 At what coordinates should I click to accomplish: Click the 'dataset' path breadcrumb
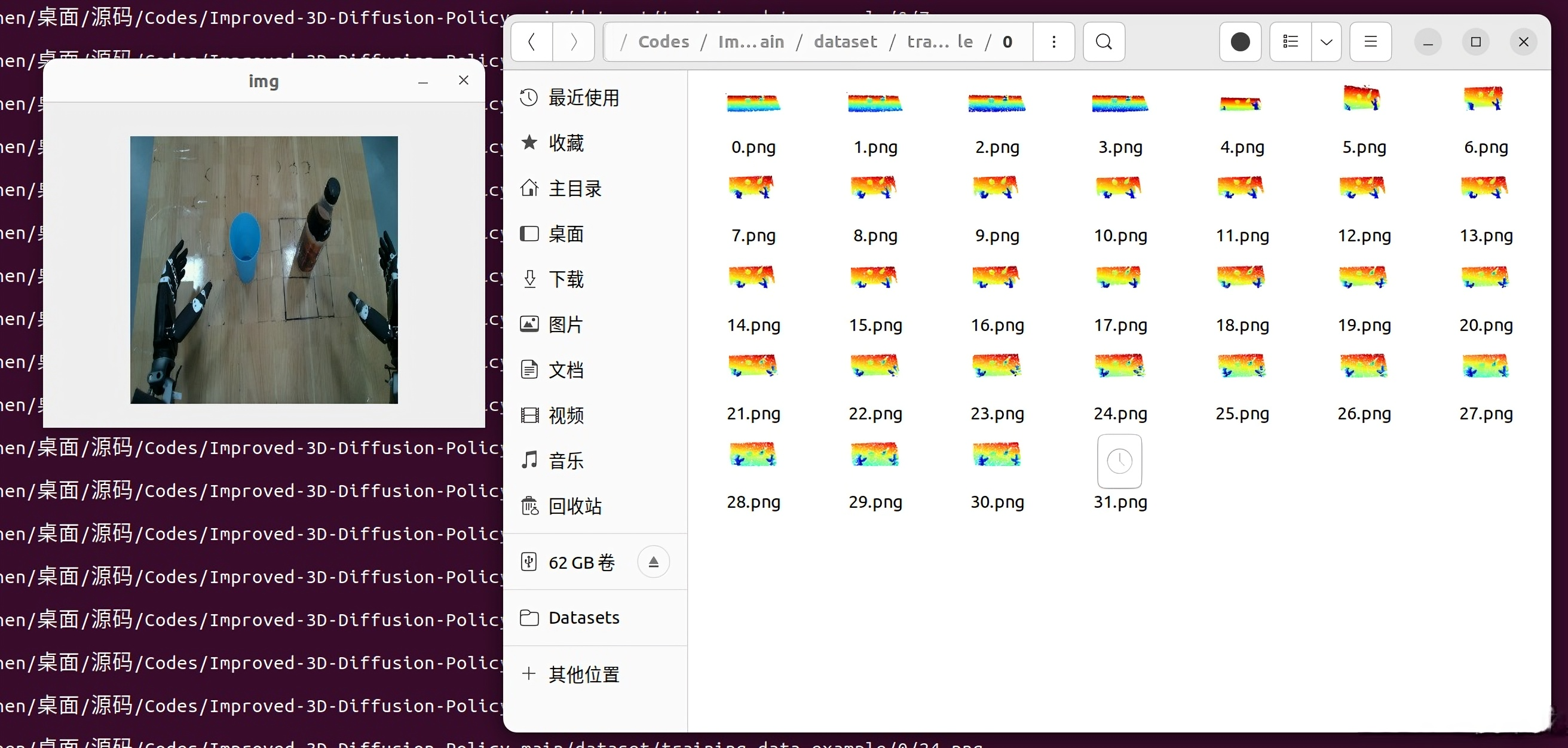click(x=845, y=41)
